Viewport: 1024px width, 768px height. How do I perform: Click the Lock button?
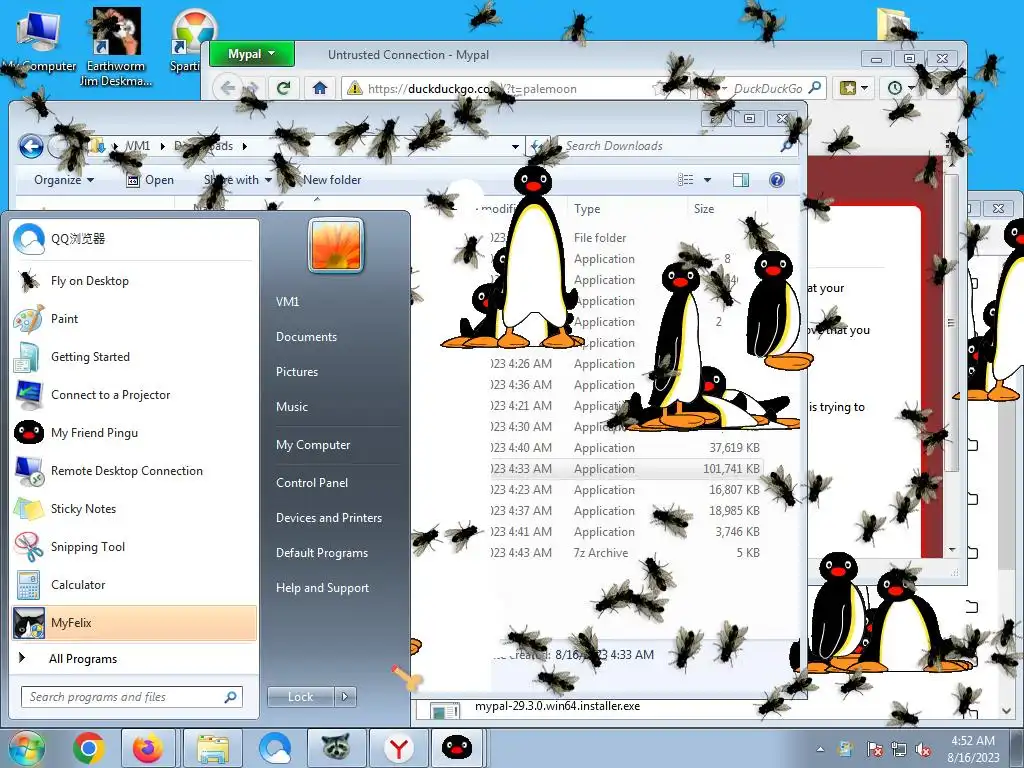click(300, 697)
